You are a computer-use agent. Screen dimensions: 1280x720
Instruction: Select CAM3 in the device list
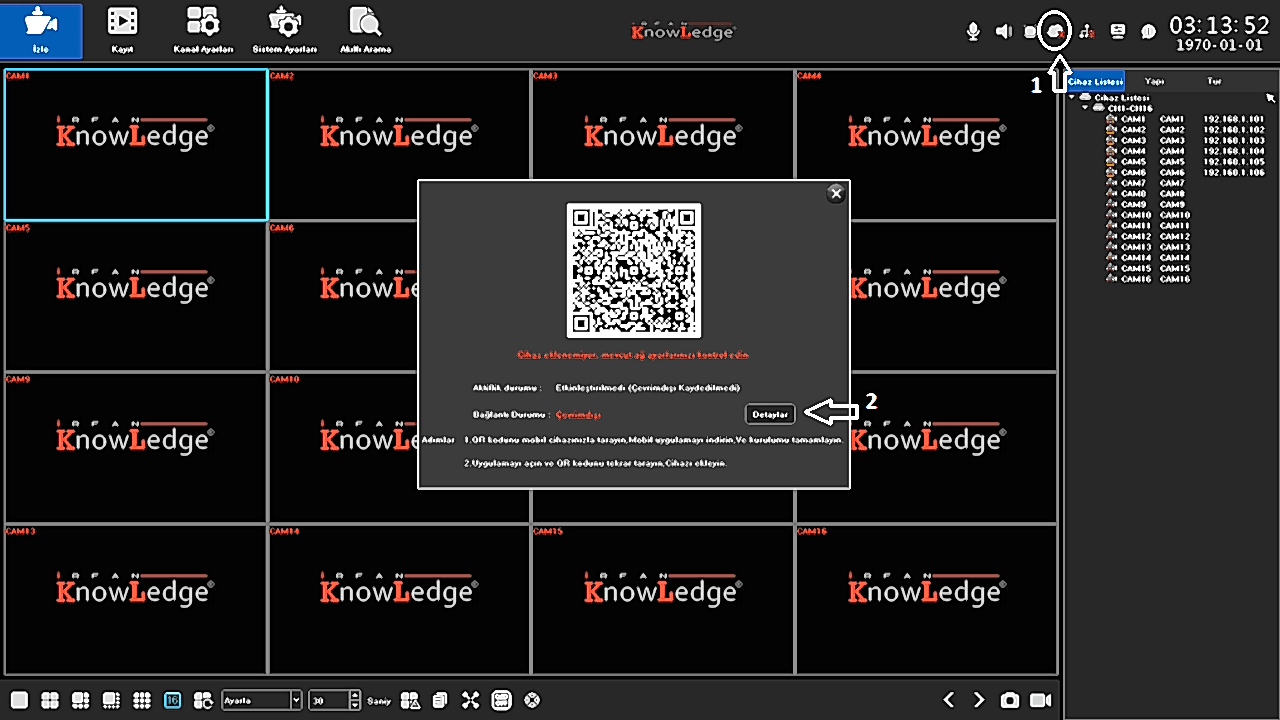1133,140
